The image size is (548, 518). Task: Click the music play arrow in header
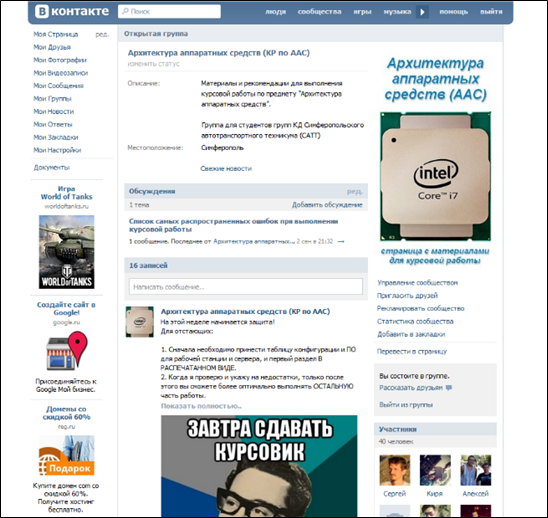[422, 12]
